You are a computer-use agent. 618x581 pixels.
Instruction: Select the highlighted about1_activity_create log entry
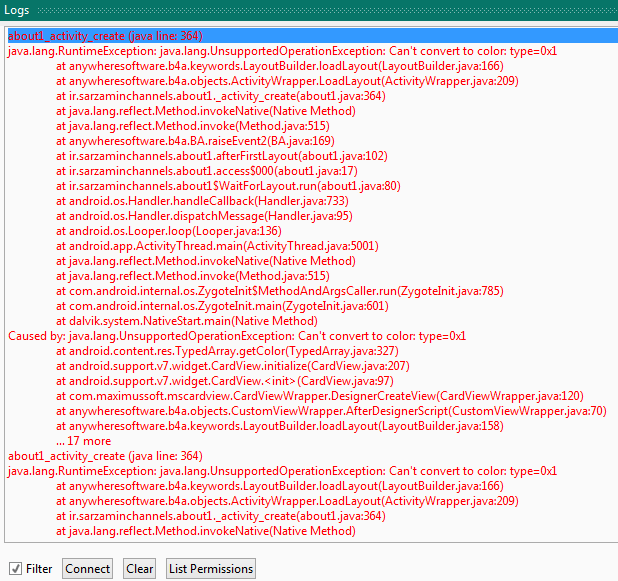point(105,36)
